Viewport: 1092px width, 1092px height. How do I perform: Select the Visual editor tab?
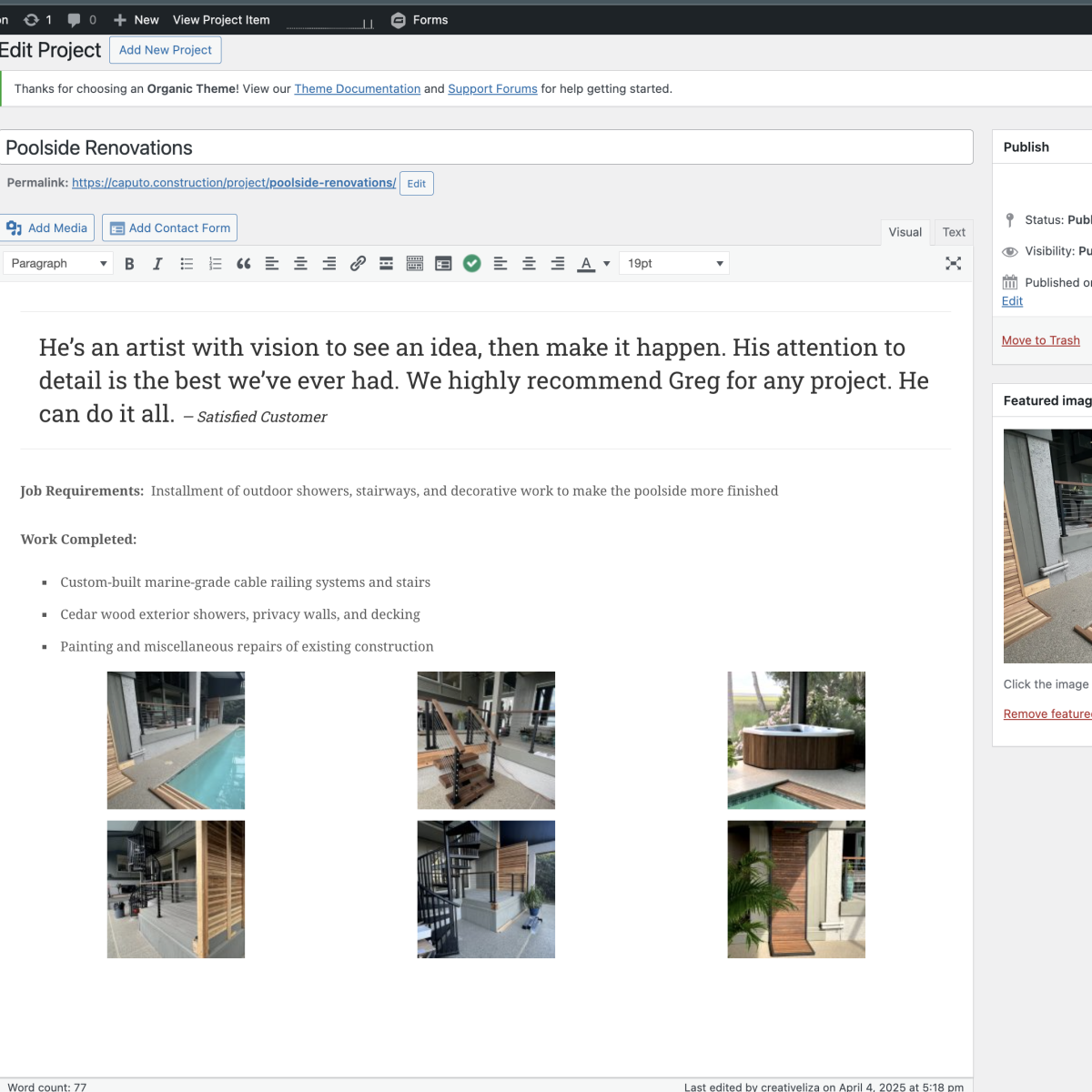(x=905, y=232)
